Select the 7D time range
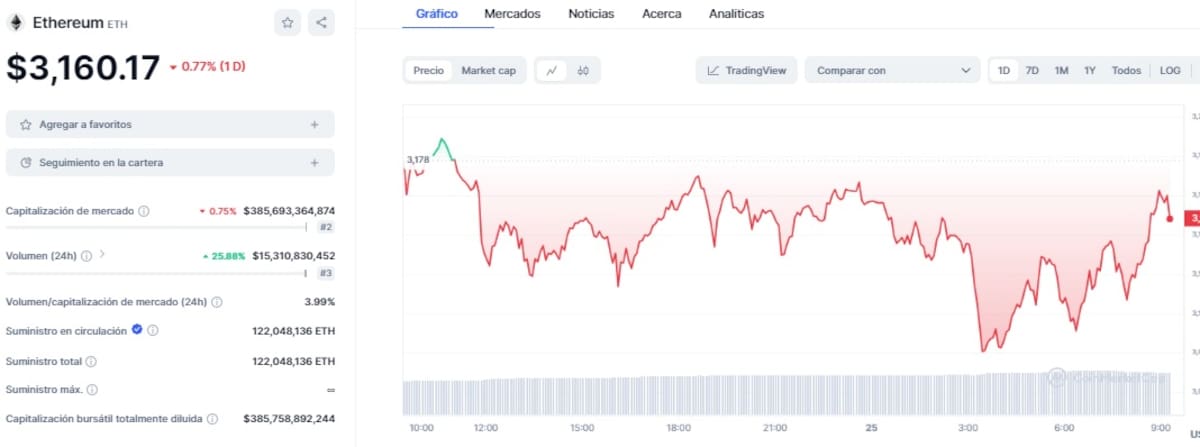1200x447 pixels. [x=1032, y=71]
